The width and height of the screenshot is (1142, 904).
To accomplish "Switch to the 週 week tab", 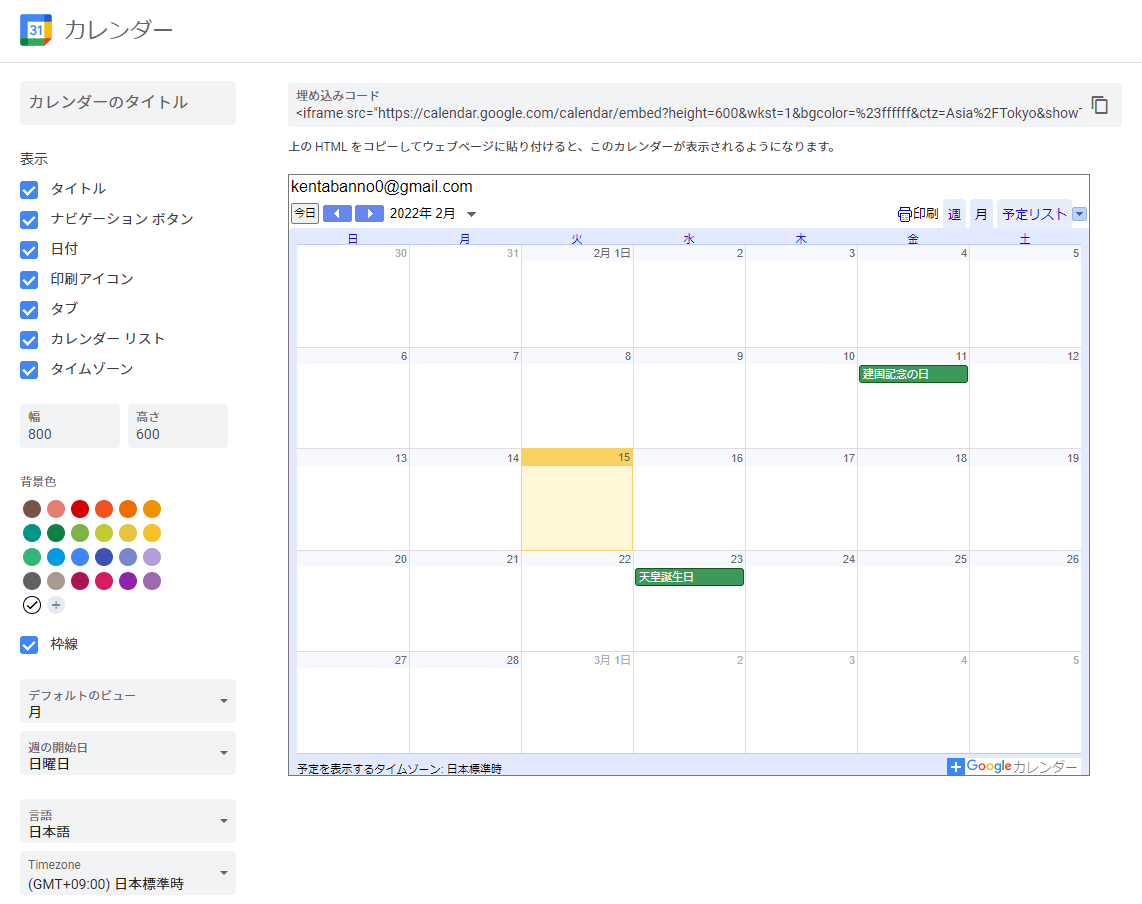I will (955, 214).
